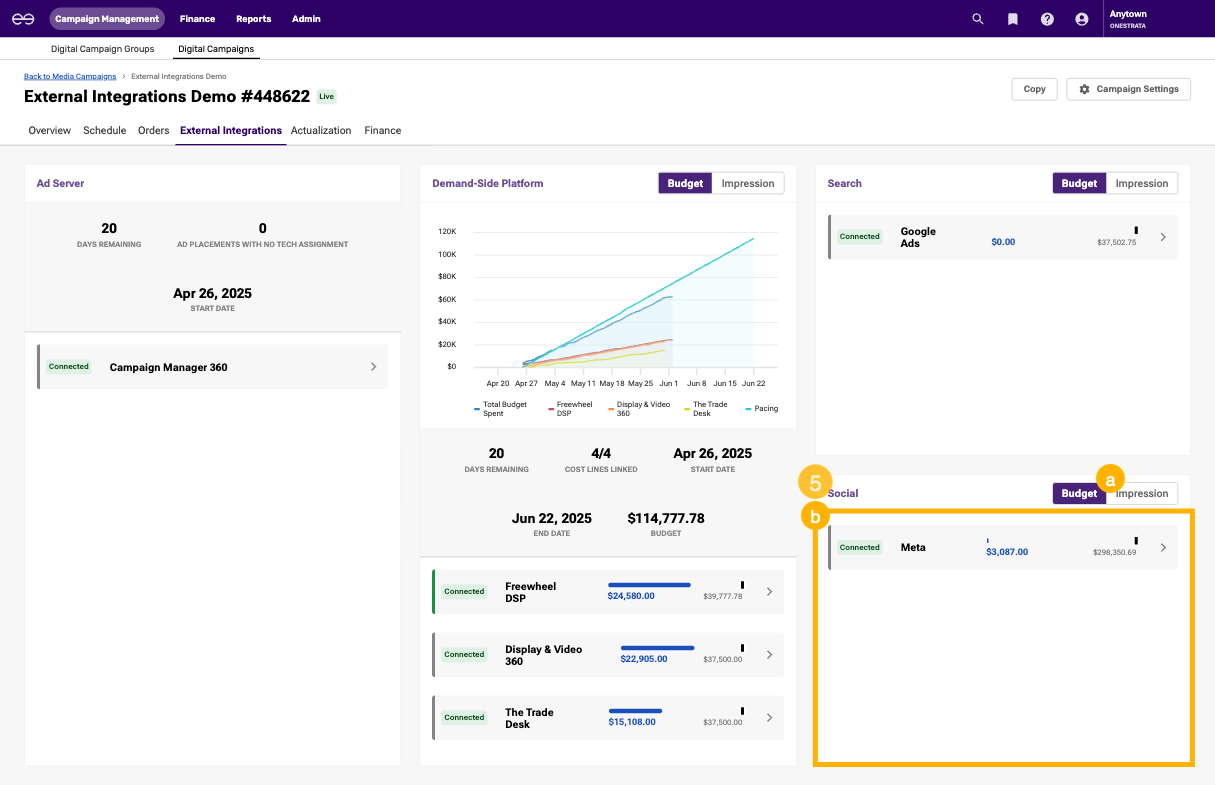Expand the Google Ads row chevron
This screenshot has width=1215, height=785.
tap(1162, 237)
